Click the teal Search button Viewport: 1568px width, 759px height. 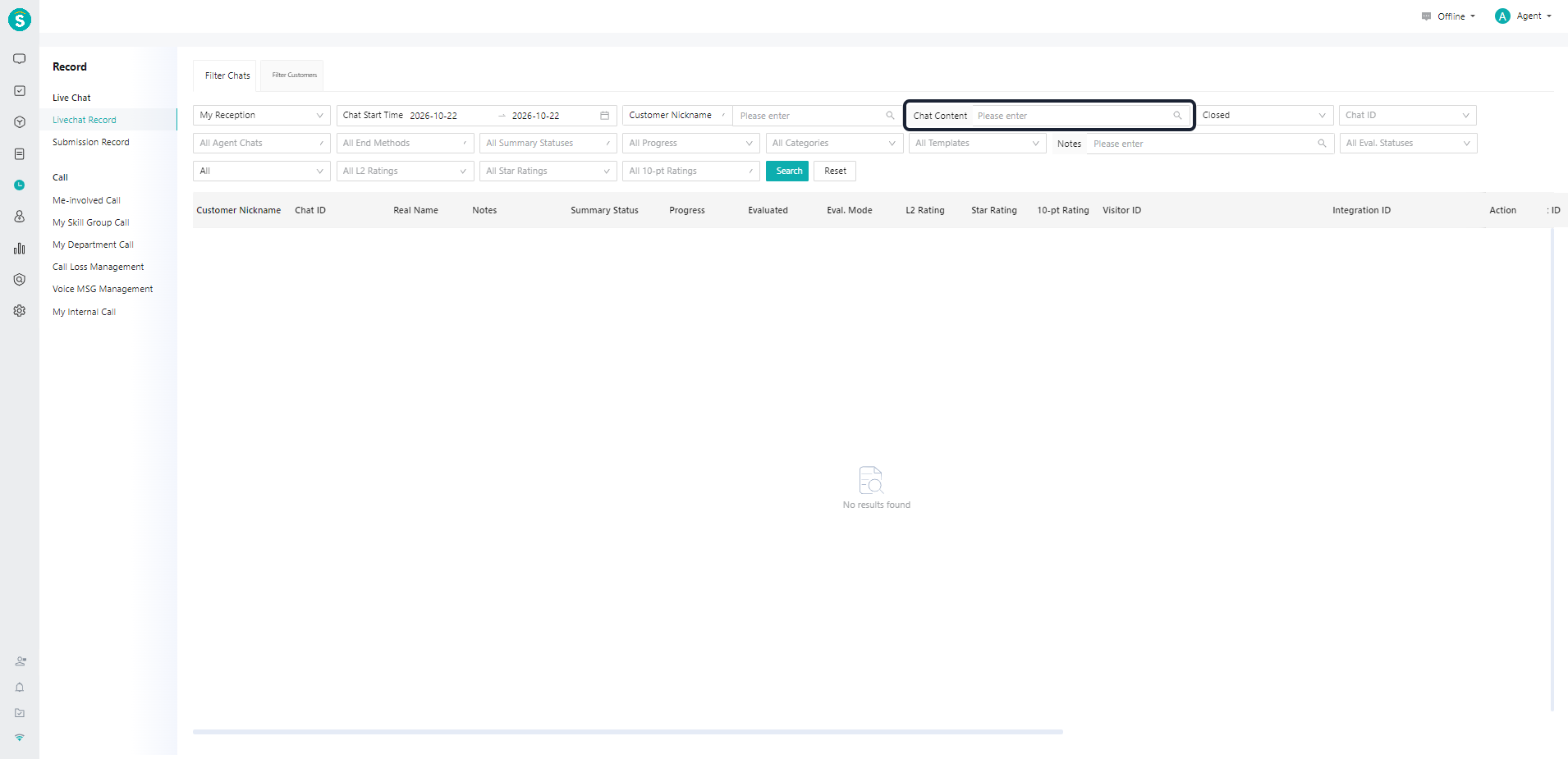pos(787,171)
